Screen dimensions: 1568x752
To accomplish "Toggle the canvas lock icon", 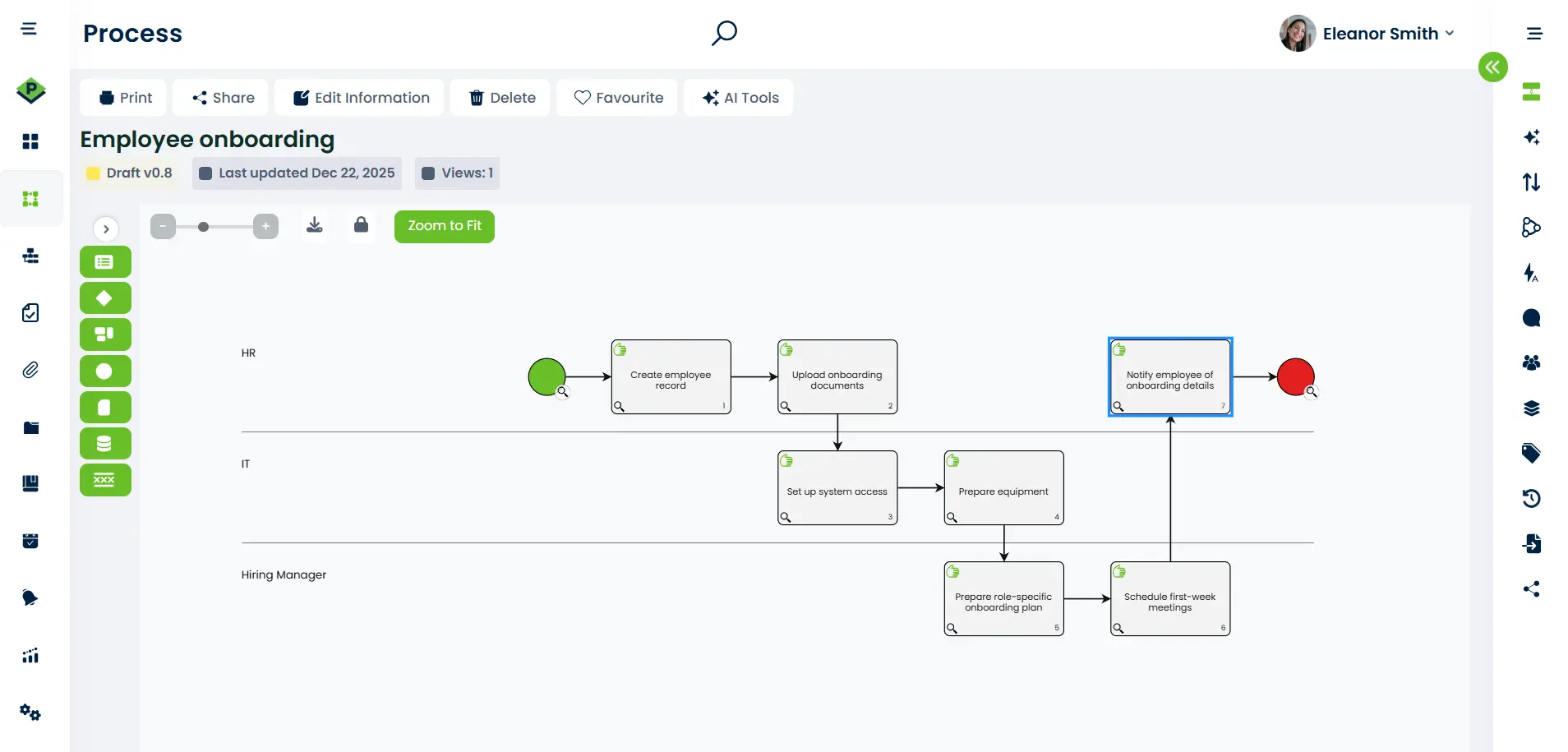I will [361, 225].
